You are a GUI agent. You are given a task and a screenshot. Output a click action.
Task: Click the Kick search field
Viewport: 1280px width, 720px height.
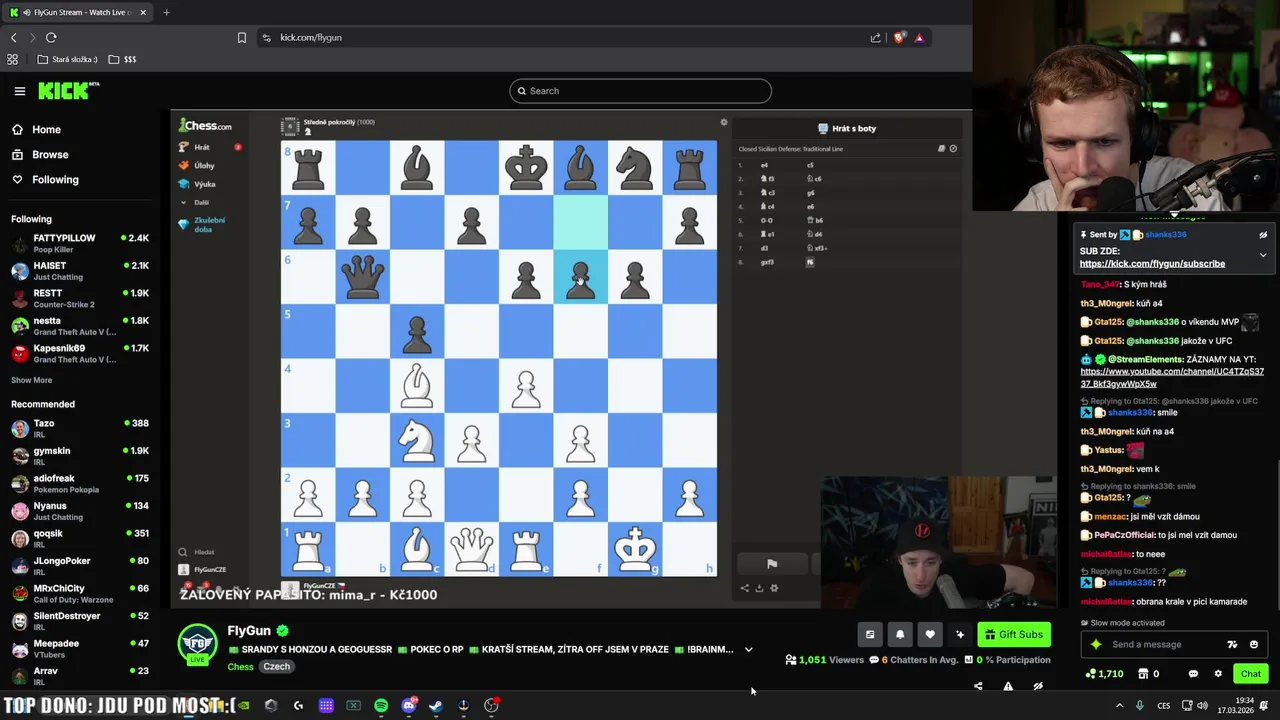coord(640,91)
